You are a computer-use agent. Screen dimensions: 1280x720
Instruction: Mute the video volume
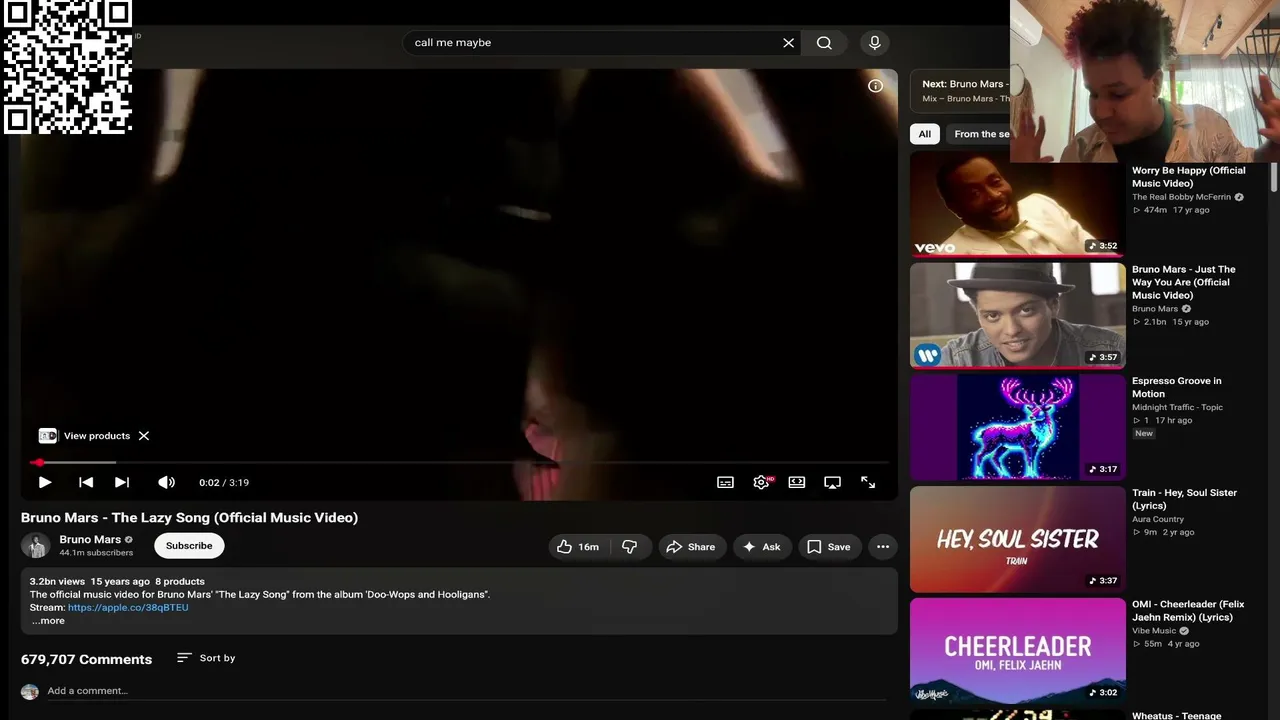[166, 482]
